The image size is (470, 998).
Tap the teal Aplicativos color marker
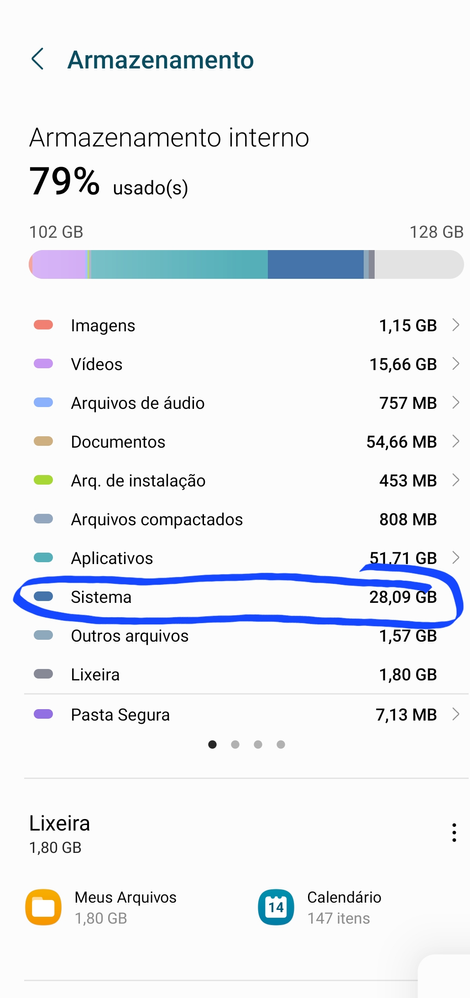click(x=43, y=558)
